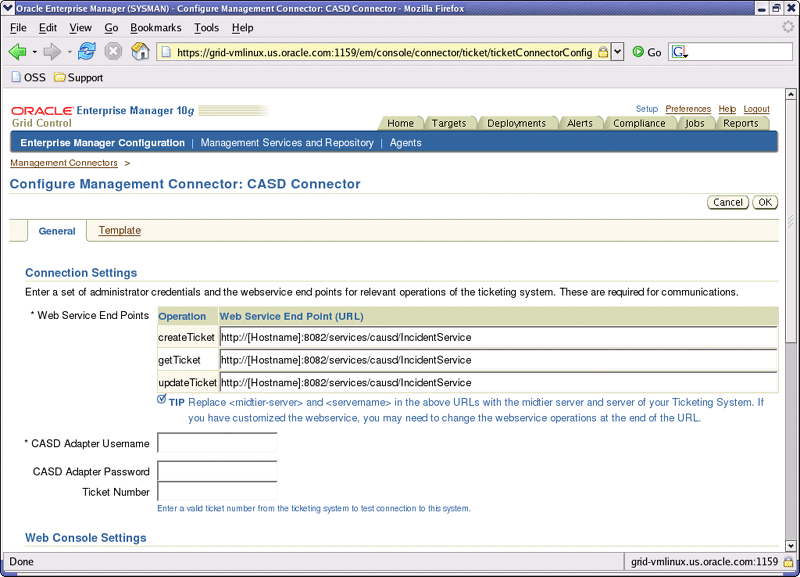Open the Template sub-tab
800x577 pixels.
pos(119,230)
